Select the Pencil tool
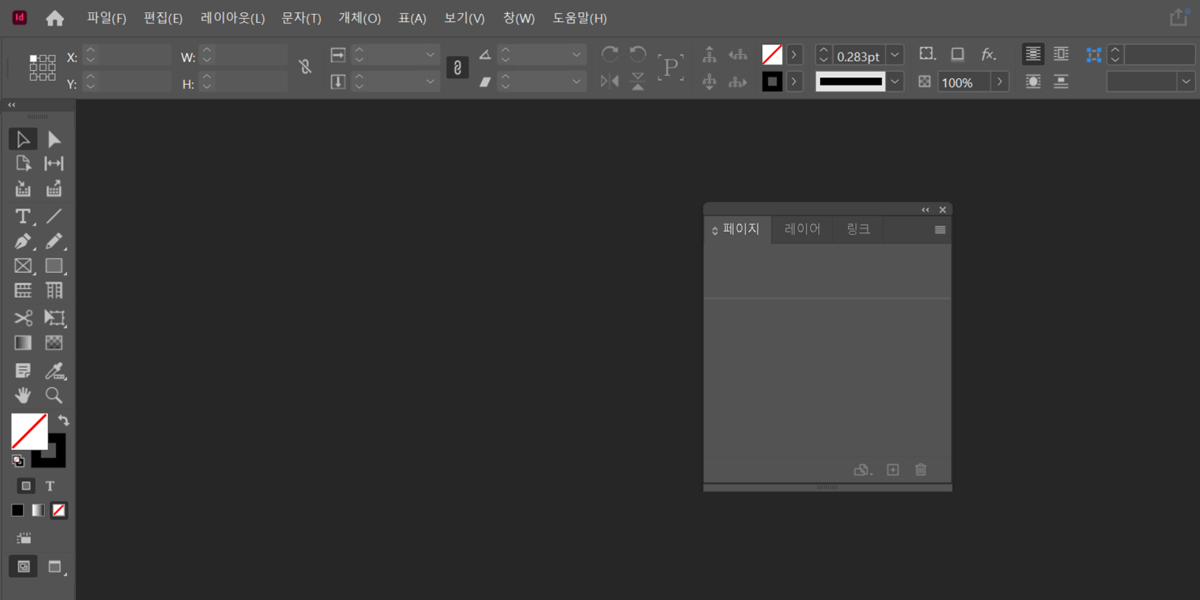The height and width of the screenshot is (600, 1200). point(55,241)
